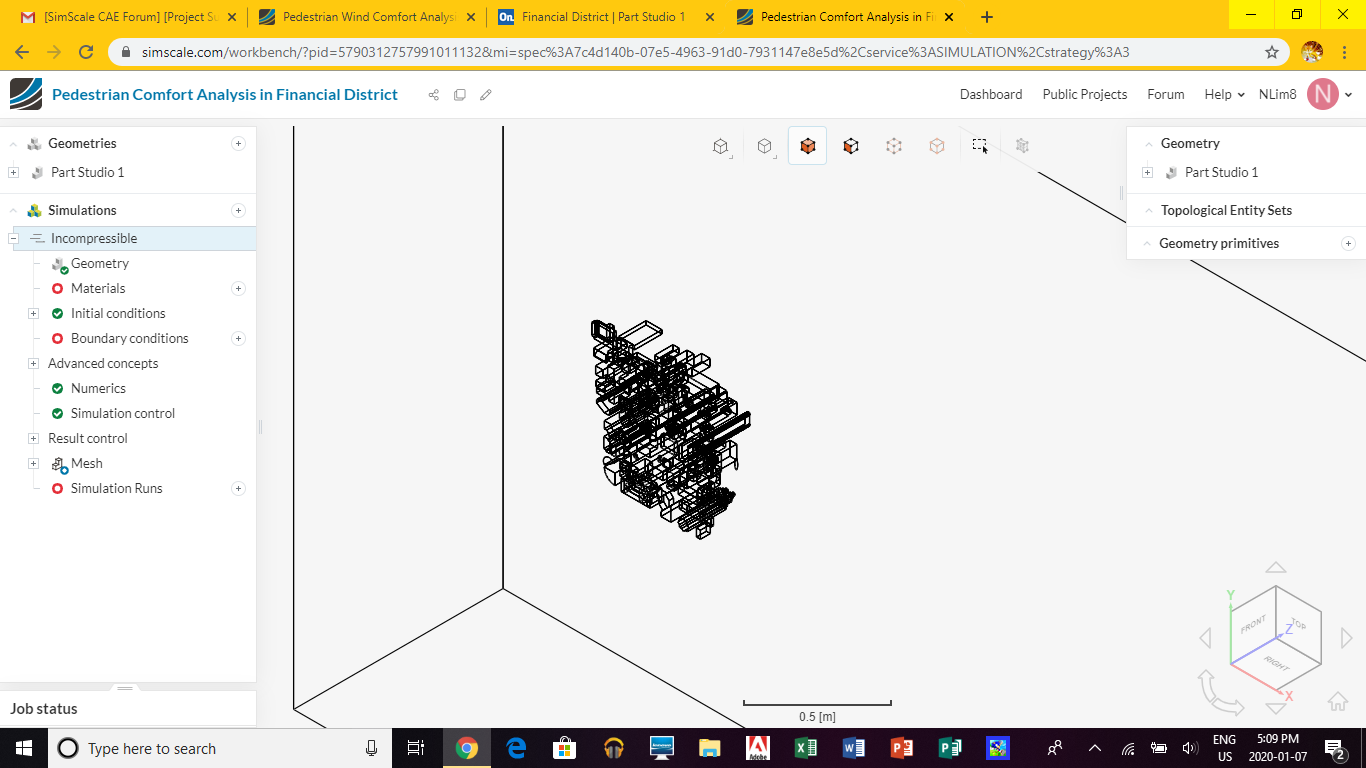Click the Windows Start button

[23, 748]
